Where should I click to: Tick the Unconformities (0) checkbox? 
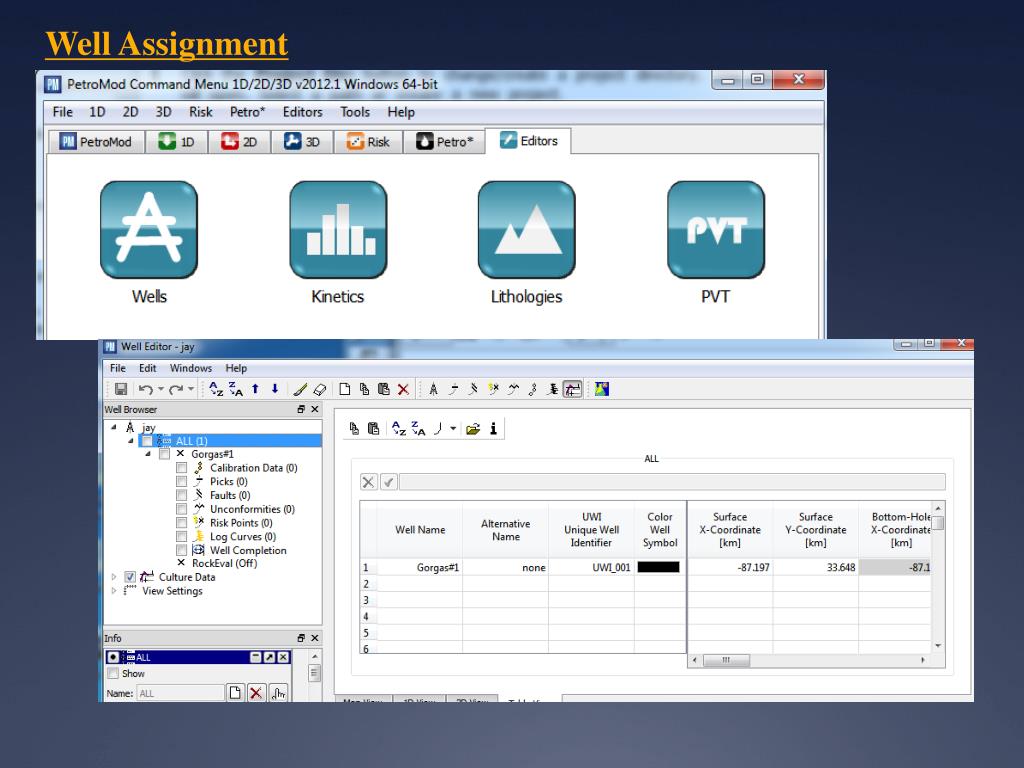point(182,509)
